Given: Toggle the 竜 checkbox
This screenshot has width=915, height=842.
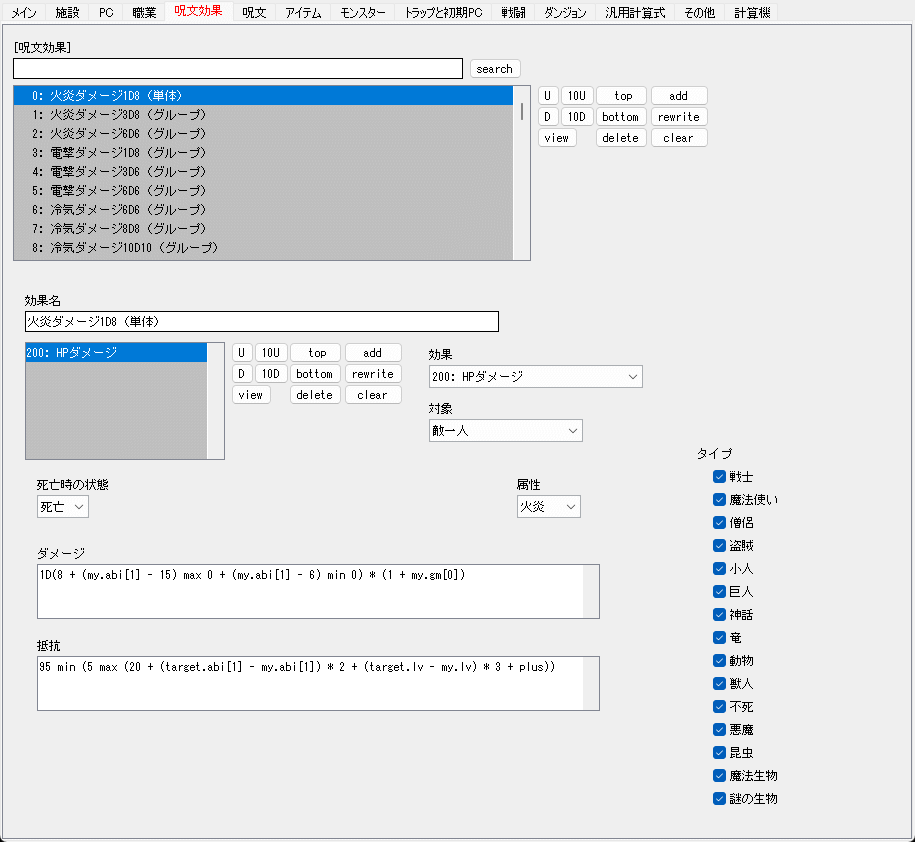Looking at the screenshot, I should click(x=720, y=638).
